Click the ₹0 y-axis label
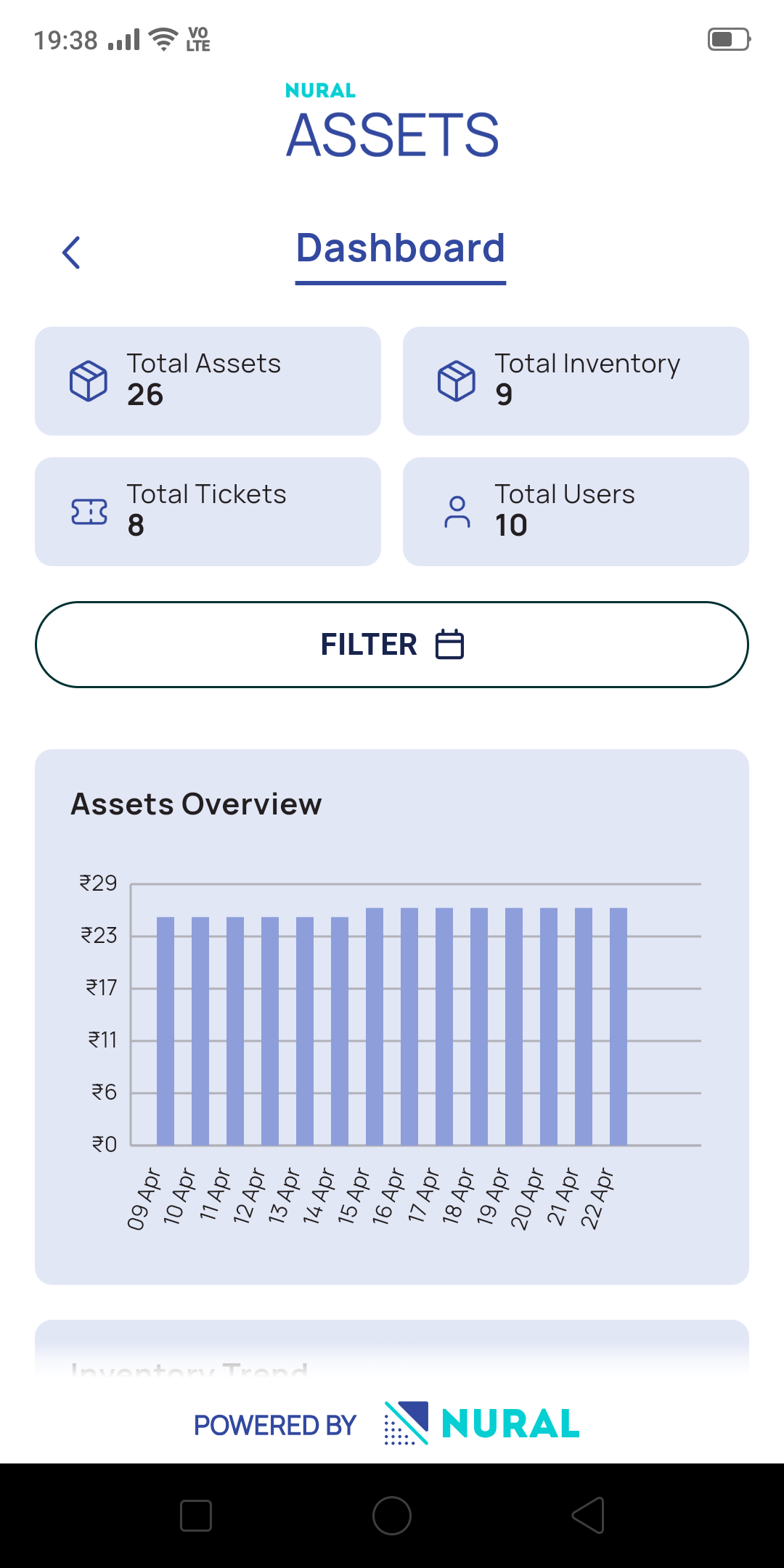Image resolution: width=784 pixels, height=1568 pixels. (104, 1145)
